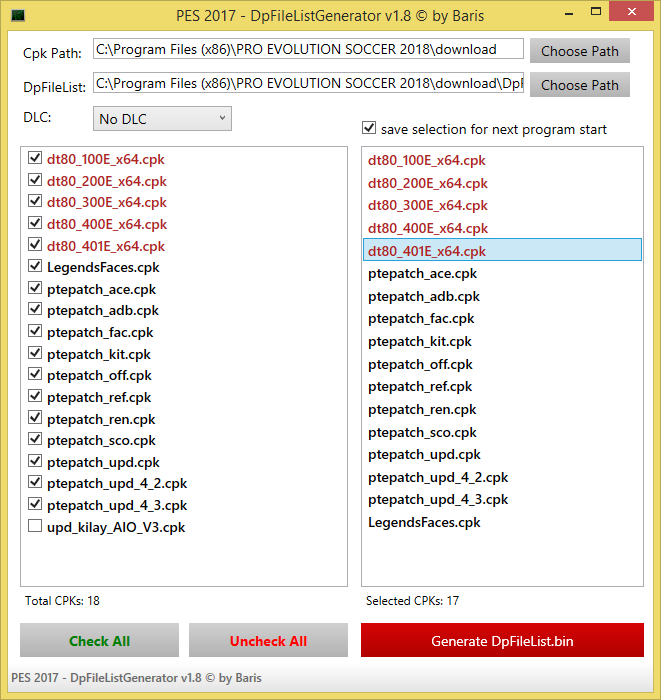Toggle save selection for next program start
The width and height of the screenshot is (661, 700).
coord(369,128)
